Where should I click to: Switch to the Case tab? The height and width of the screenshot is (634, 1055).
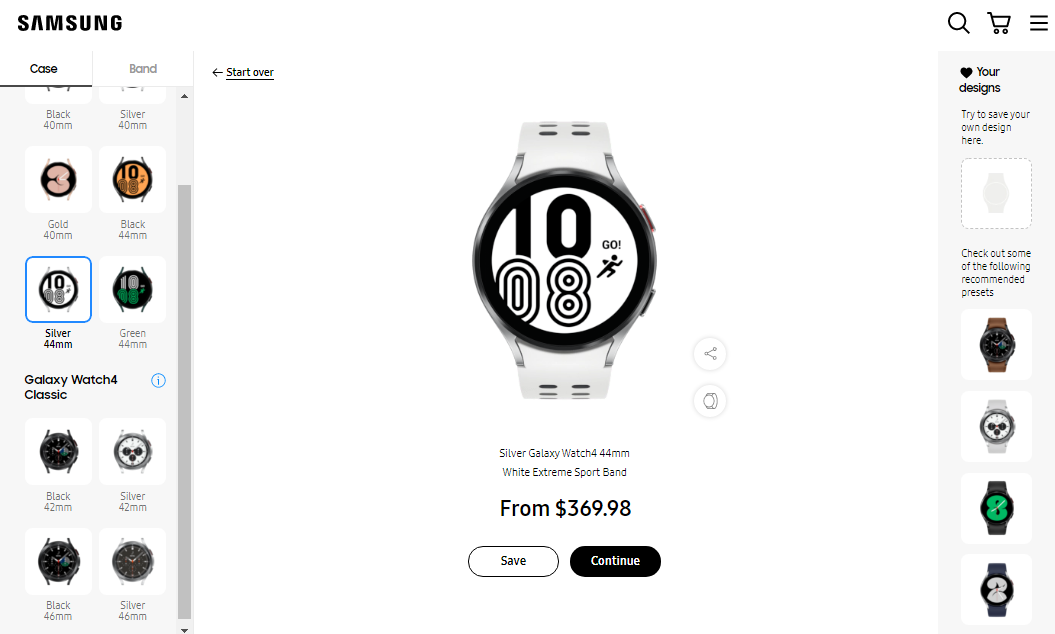pyautogui.click(x=44, y=69)
